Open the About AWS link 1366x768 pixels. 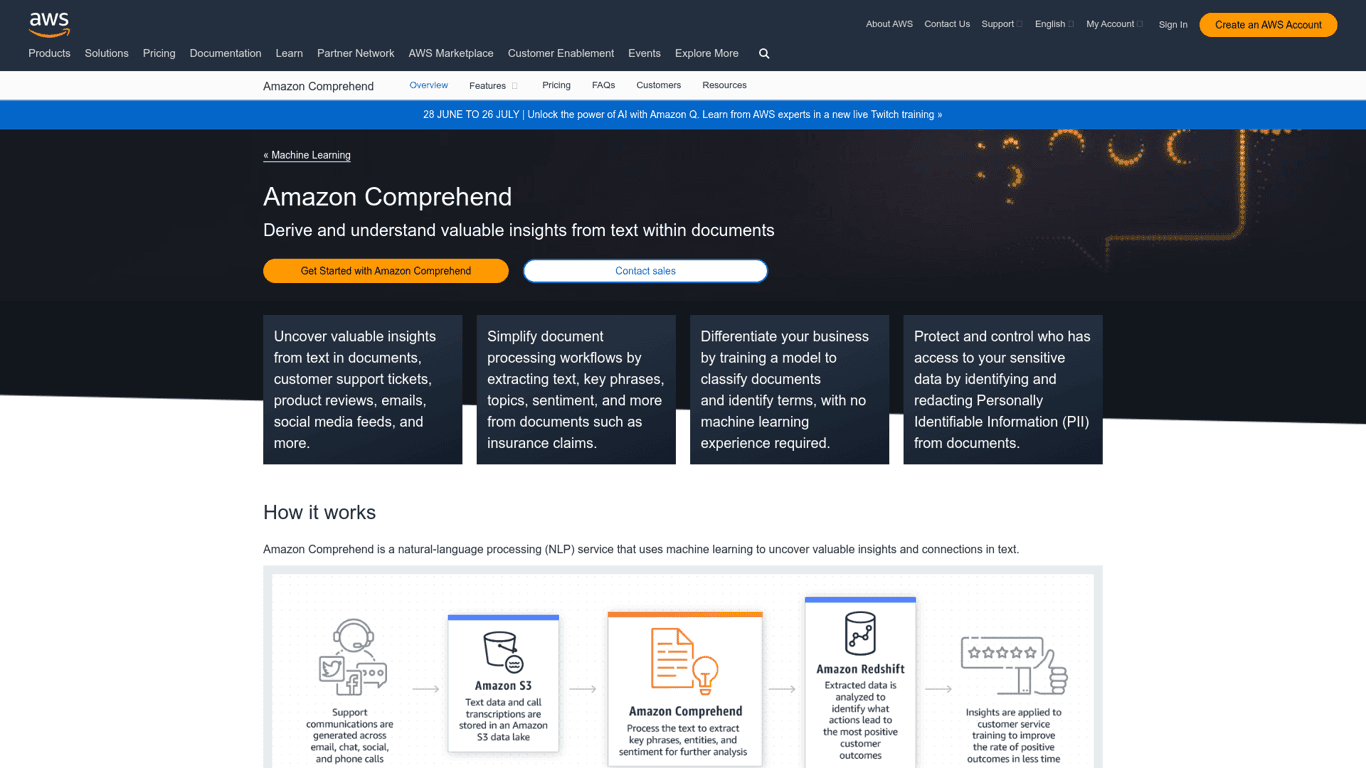point(889,24)
